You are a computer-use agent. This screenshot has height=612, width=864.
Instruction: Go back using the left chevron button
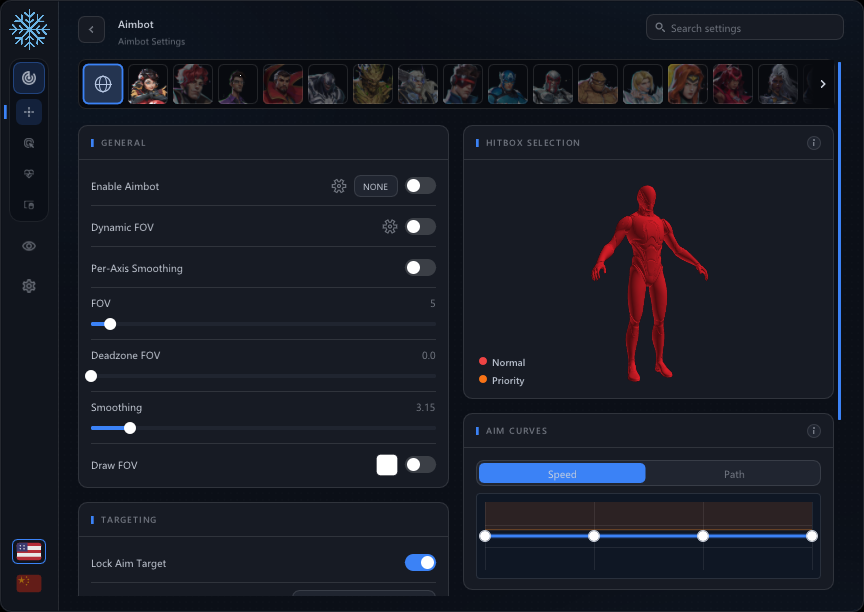[x=91, y=30]
